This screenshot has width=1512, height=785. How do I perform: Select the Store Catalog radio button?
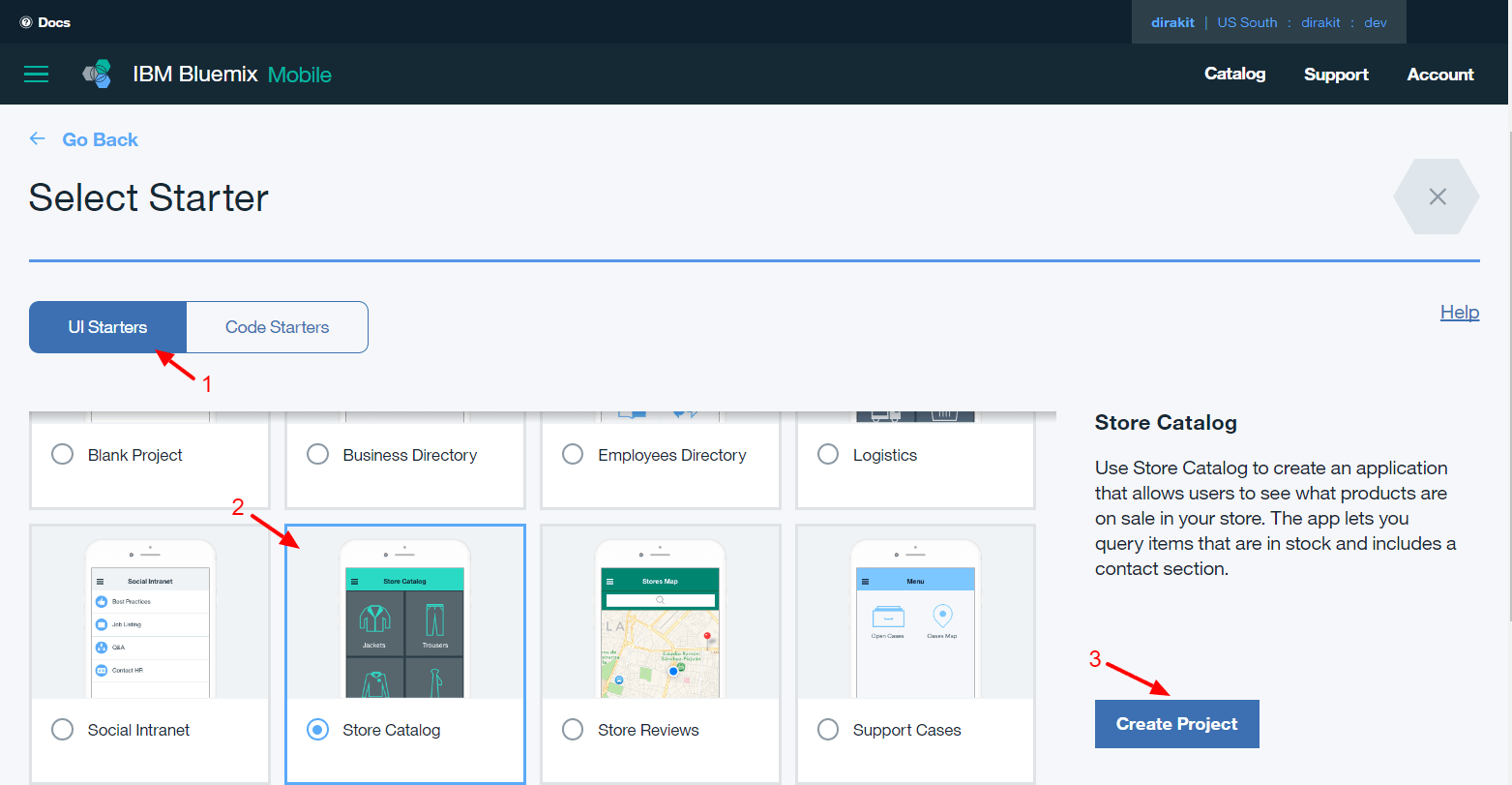point(317,729)
